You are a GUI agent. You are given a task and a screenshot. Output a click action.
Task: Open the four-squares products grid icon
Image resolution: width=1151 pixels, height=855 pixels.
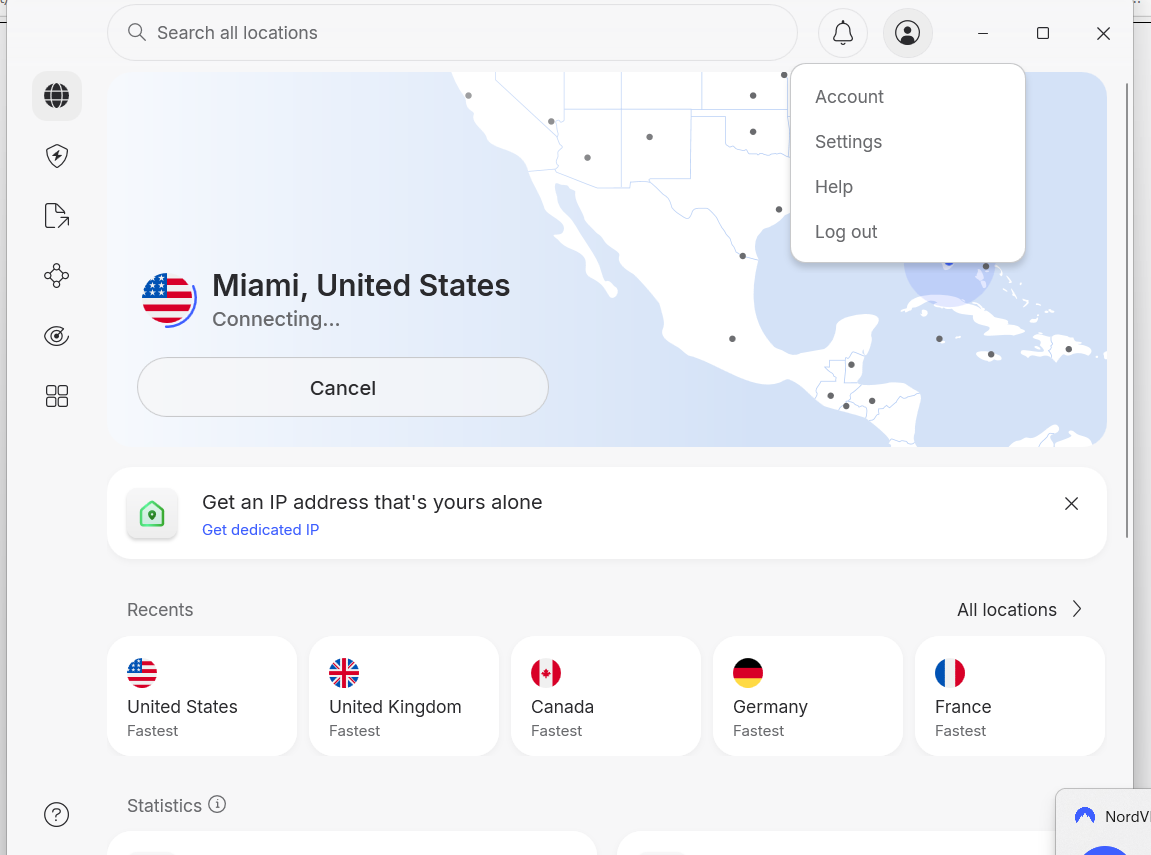[x=57, y=397]
